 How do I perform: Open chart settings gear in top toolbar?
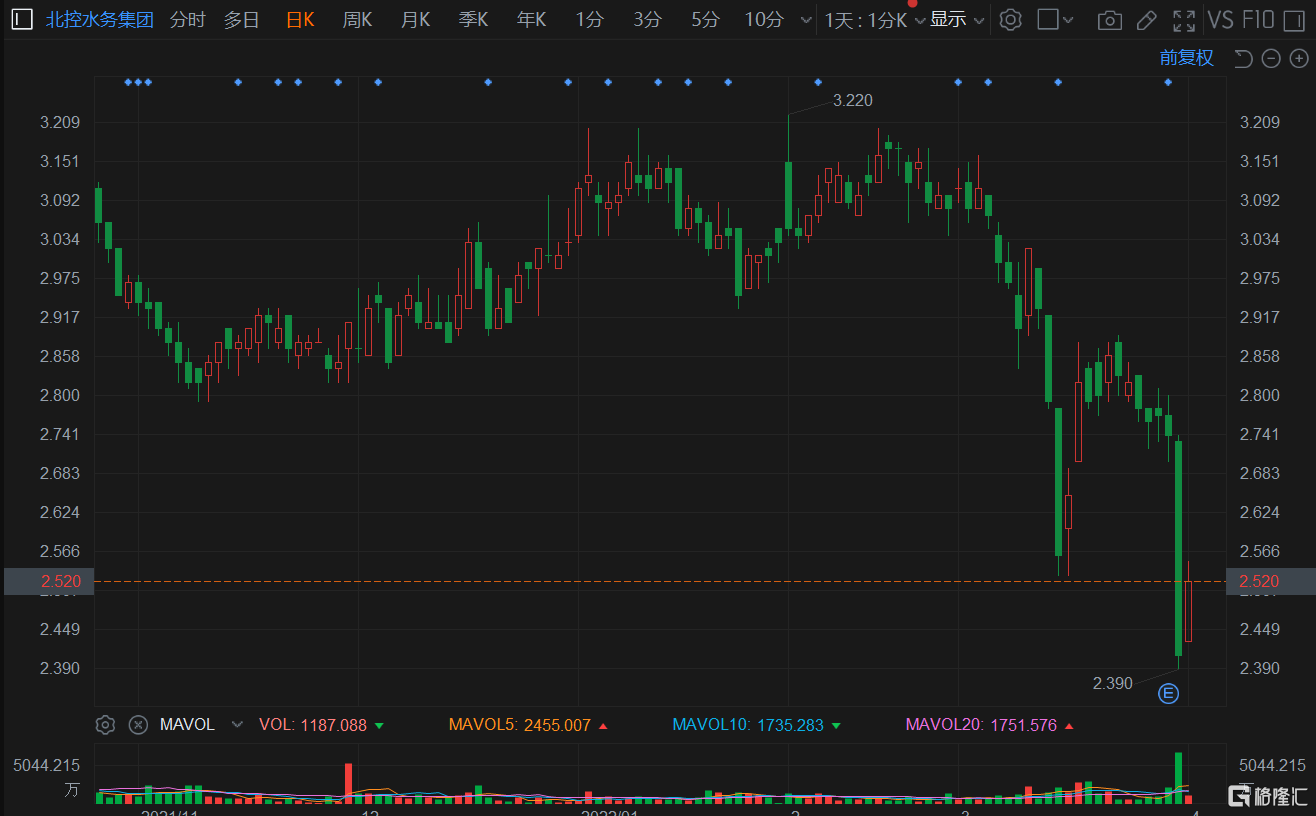tap(1011, 20)
